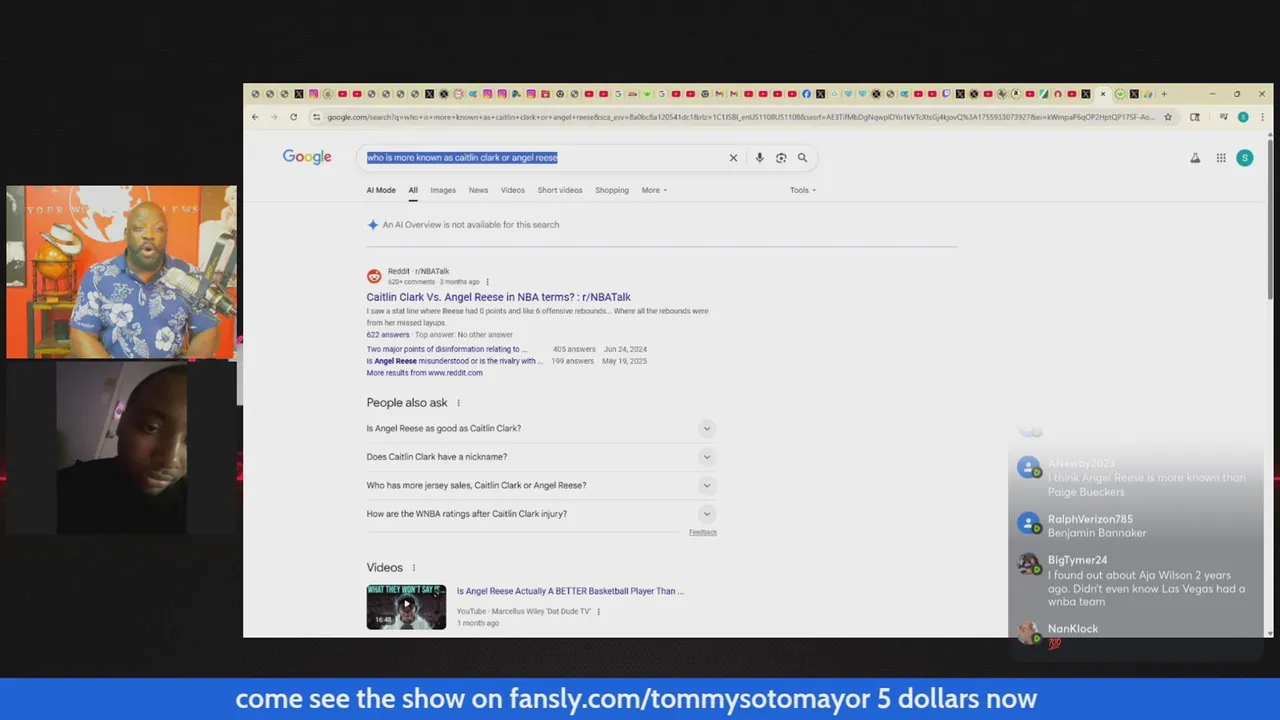Click "Reddit · r/NBATalk" source text

418,271
